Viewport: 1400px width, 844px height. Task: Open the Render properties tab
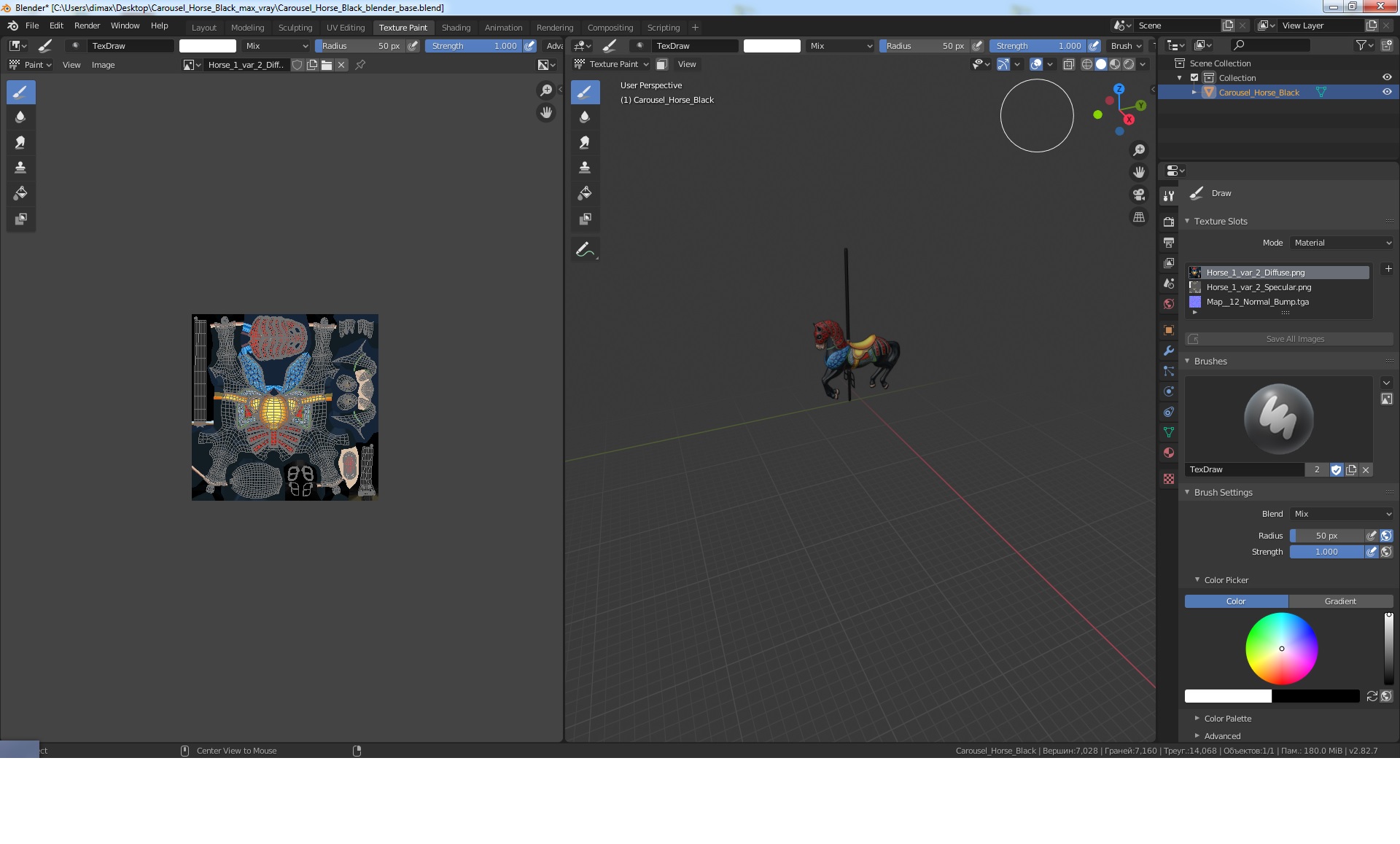(x=1169, y=222)
